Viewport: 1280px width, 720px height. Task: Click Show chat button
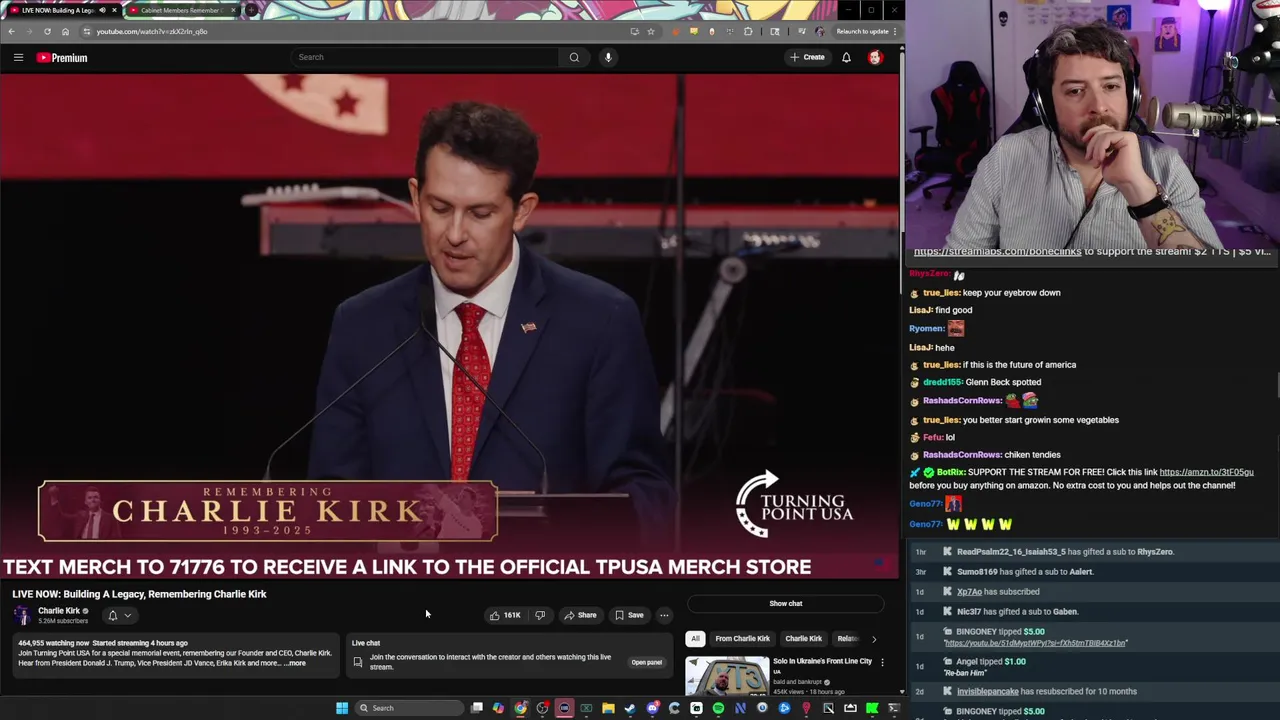click(x=786, y=603)
